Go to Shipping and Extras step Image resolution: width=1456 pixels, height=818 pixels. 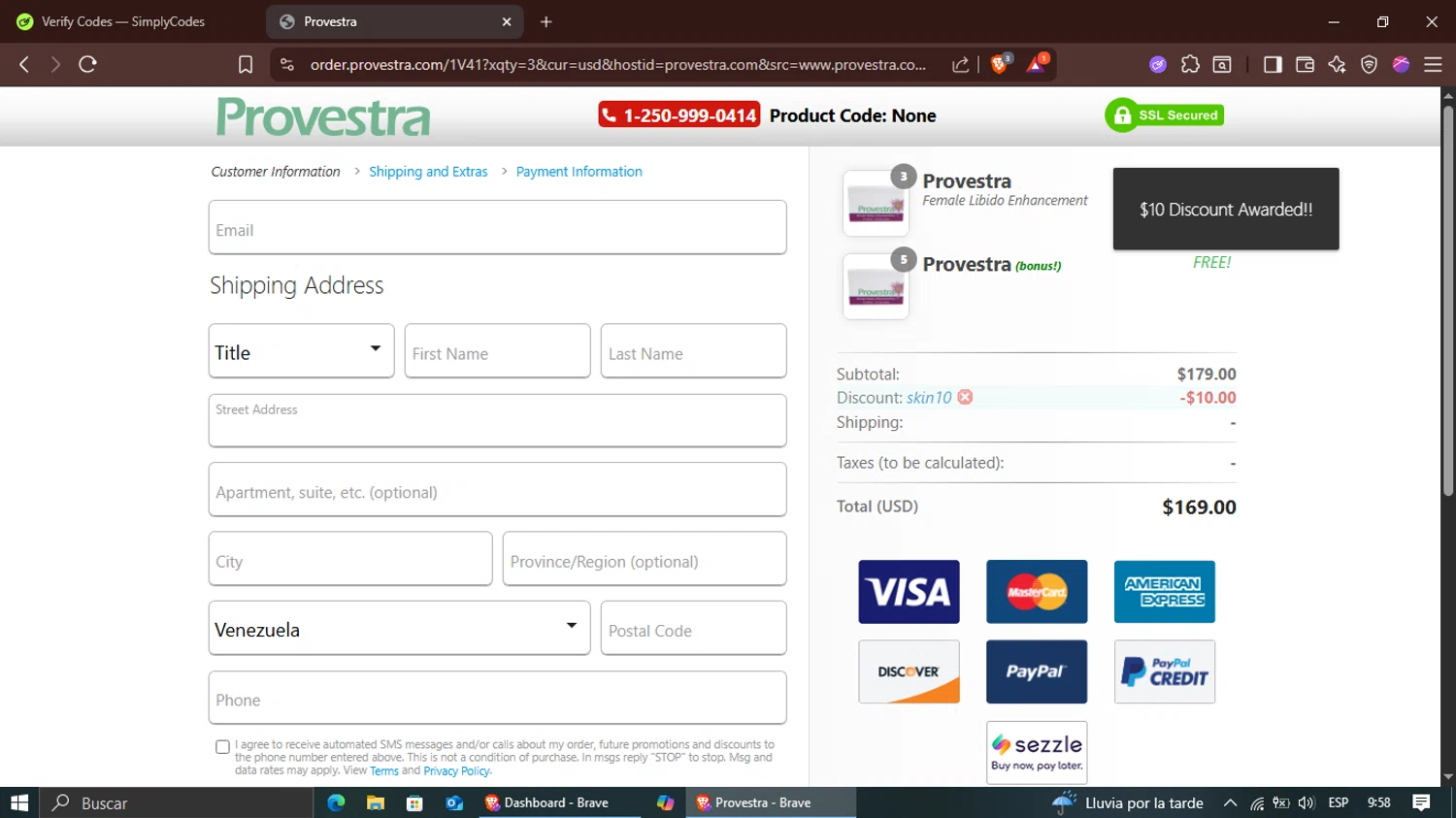click(428, 172)
